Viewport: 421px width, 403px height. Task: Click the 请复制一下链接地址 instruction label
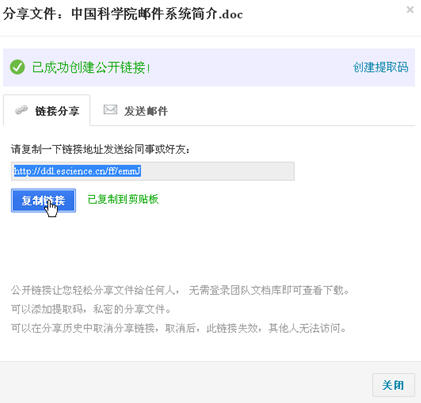[x=101, y=149]
